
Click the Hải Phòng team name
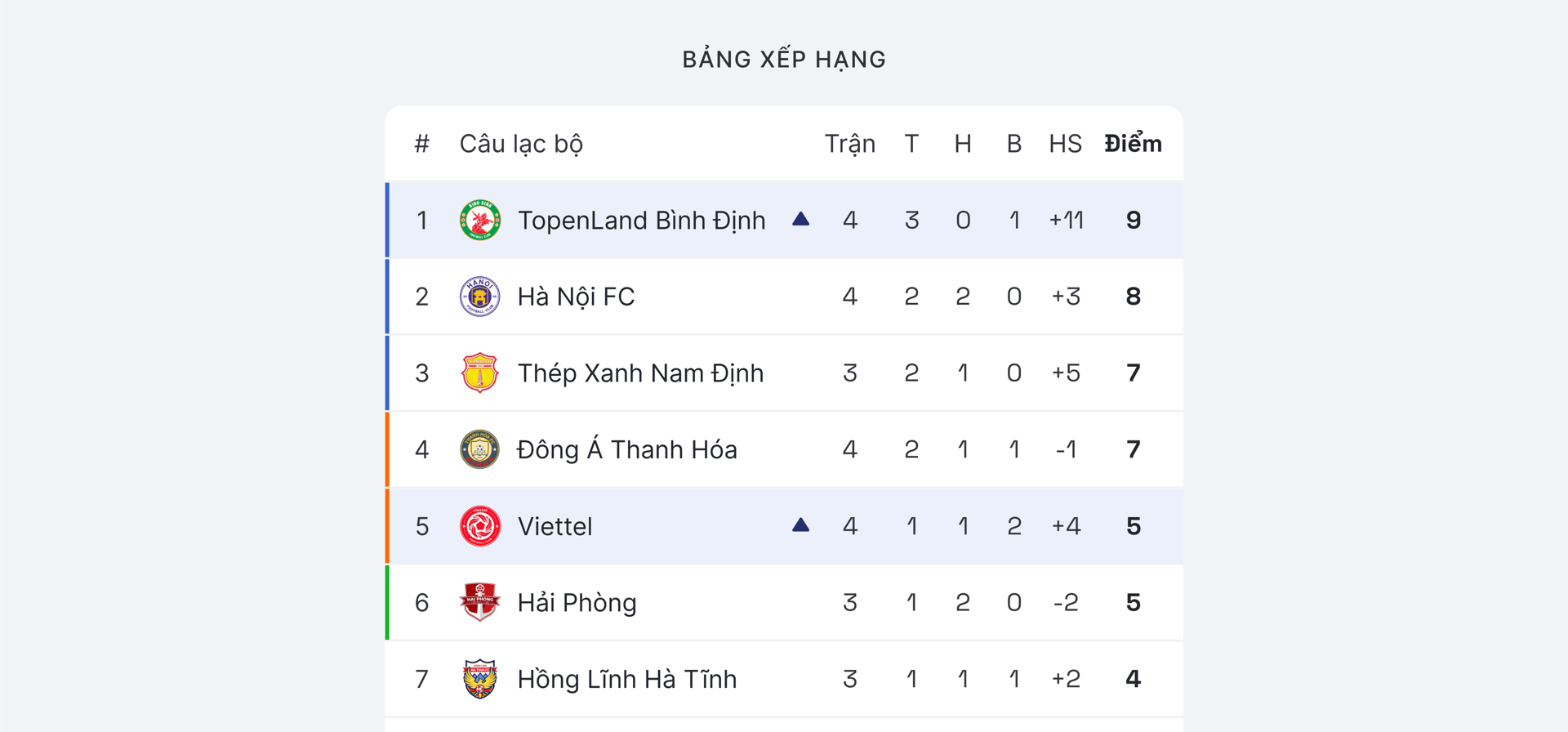(577, 603)
